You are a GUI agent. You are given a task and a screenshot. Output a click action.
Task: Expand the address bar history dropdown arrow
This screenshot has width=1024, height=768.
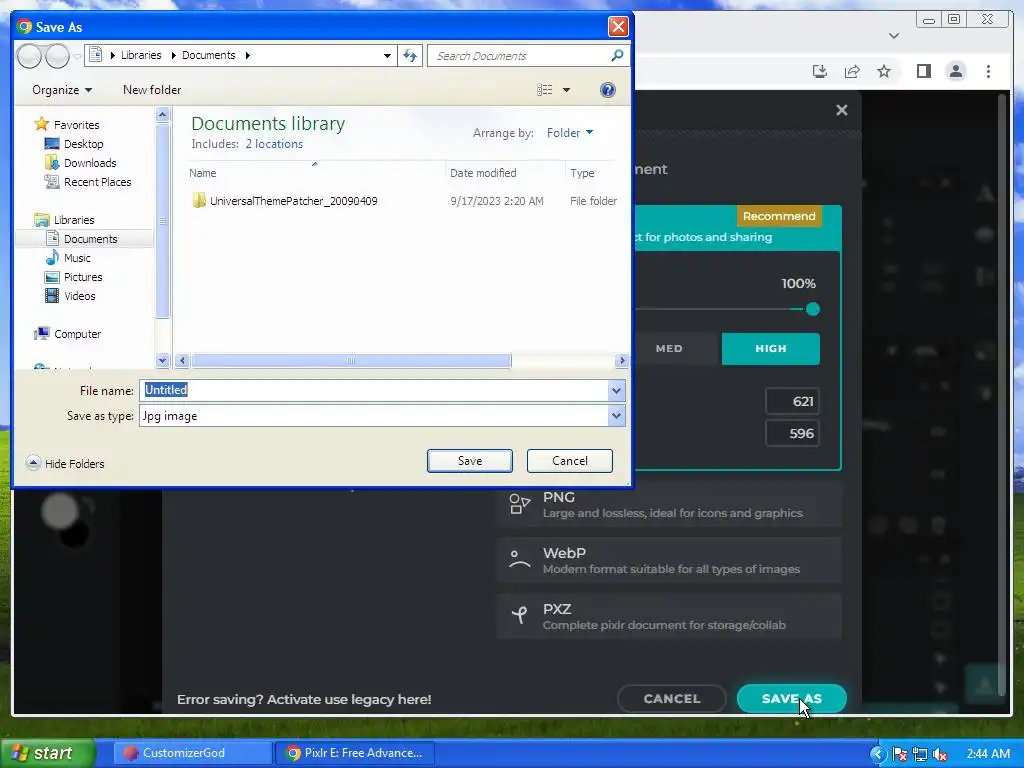point(387,56)
